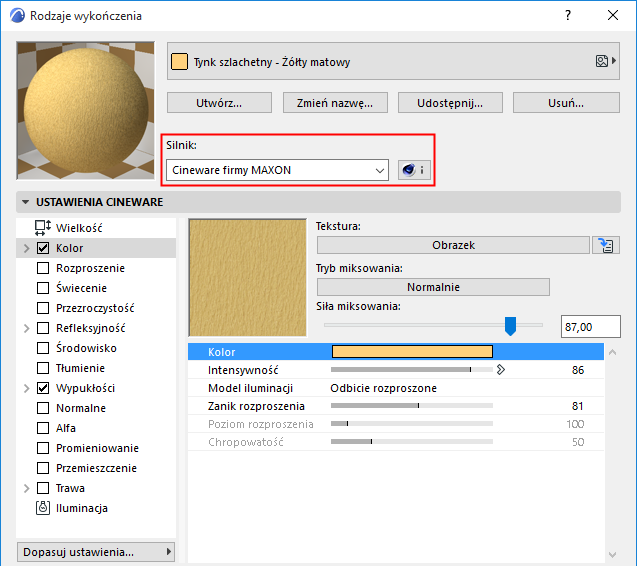Open Dopasuj ustawienia menu button

pos(96,552)
